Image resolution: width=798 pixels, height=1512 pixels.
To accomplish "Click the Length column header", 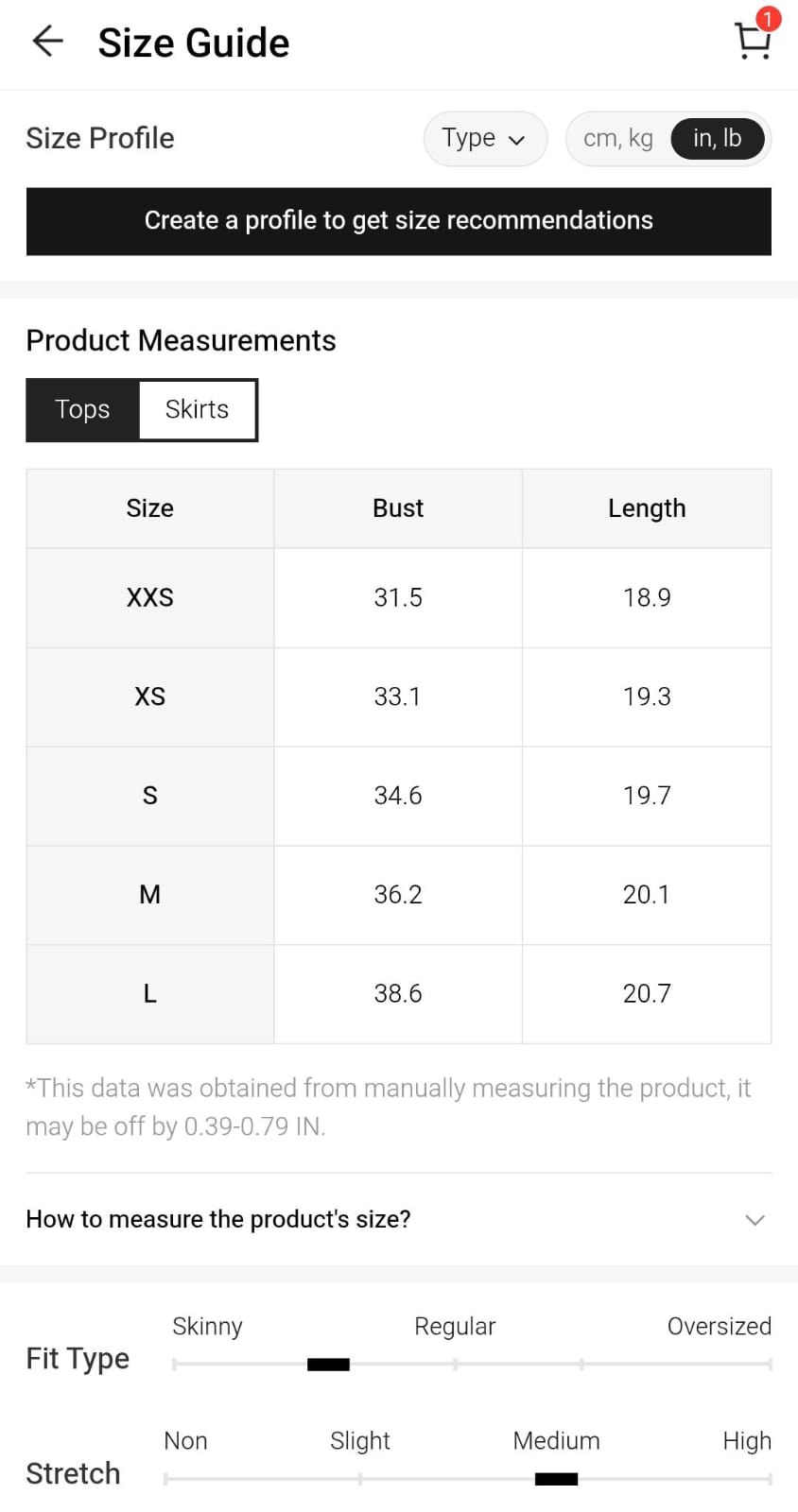I will 646,508.
